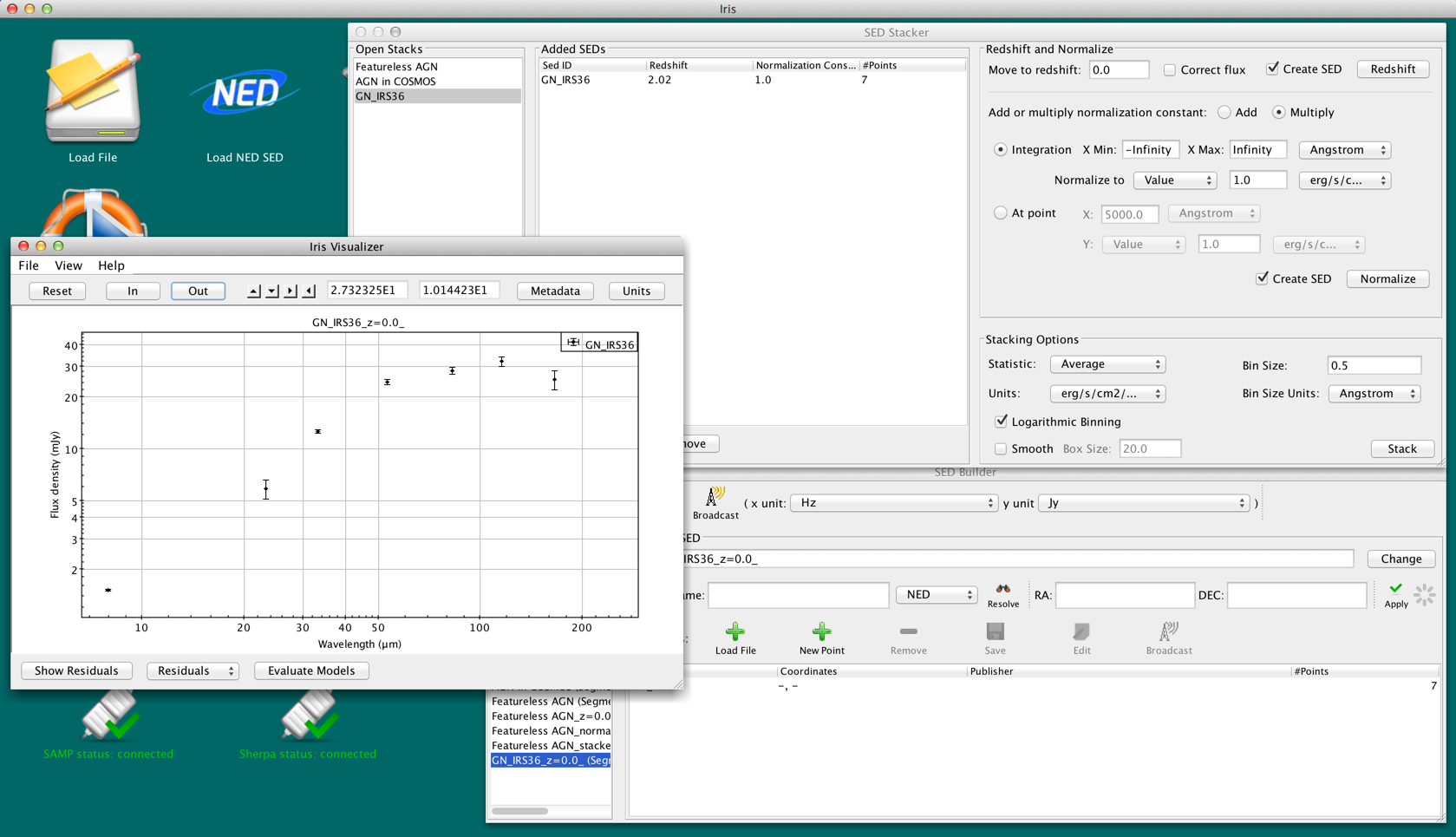This screenshot has height=837, width=1456.
Task: Select the At point radio button
Action: 1001,213
